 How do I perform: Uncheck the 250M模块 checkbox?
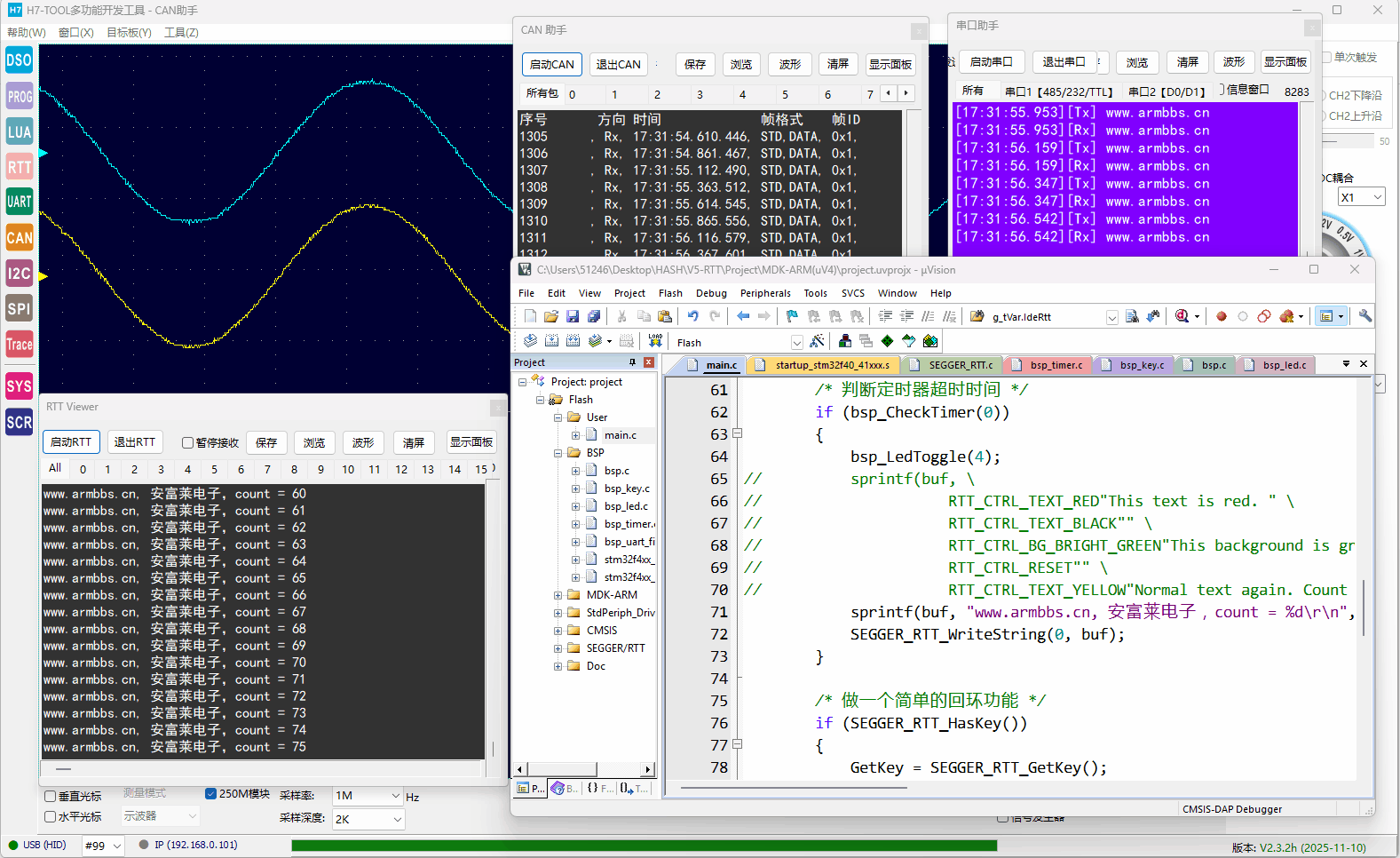pyautogui.click(x=210, y=794)
